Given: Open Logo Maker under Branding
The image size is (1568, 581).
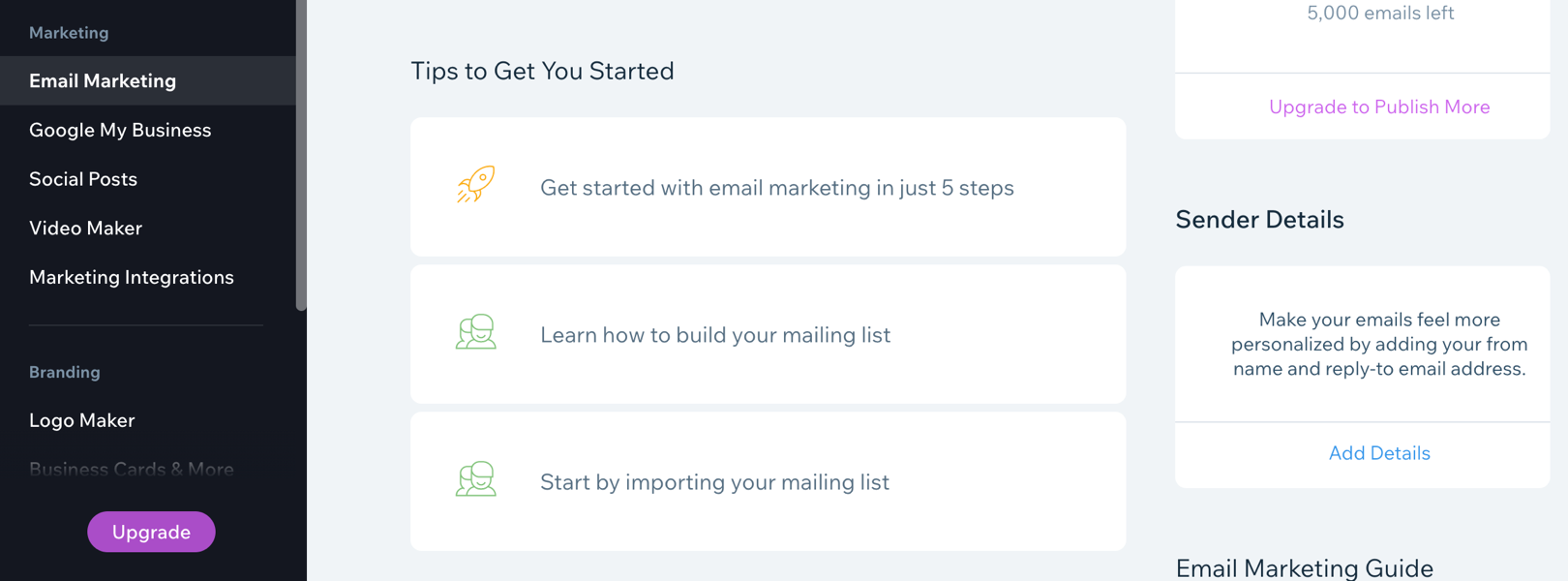Looking at the screenshot, I should [x=82, y=420].
